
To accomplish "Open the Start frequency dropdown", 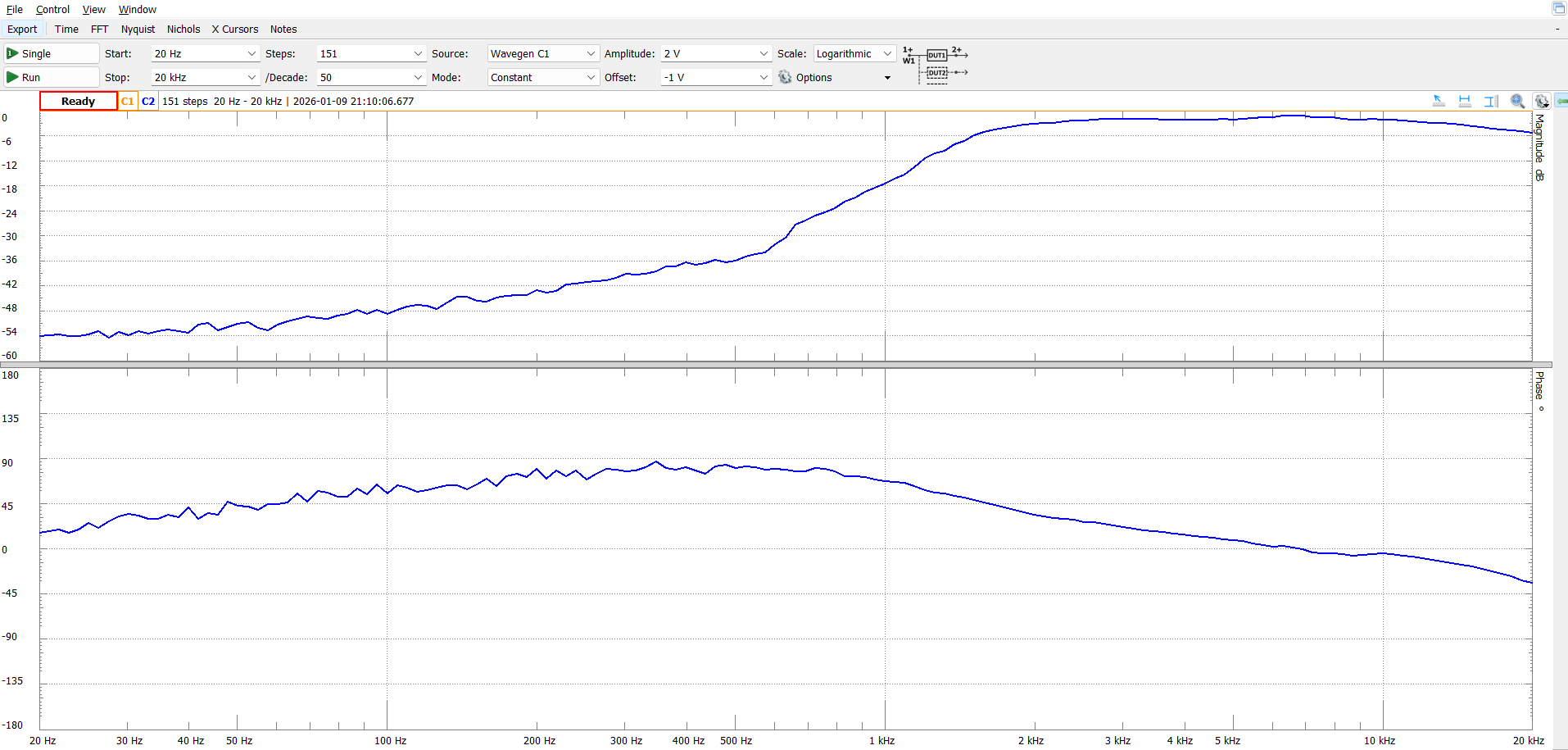I will [252, 54].
